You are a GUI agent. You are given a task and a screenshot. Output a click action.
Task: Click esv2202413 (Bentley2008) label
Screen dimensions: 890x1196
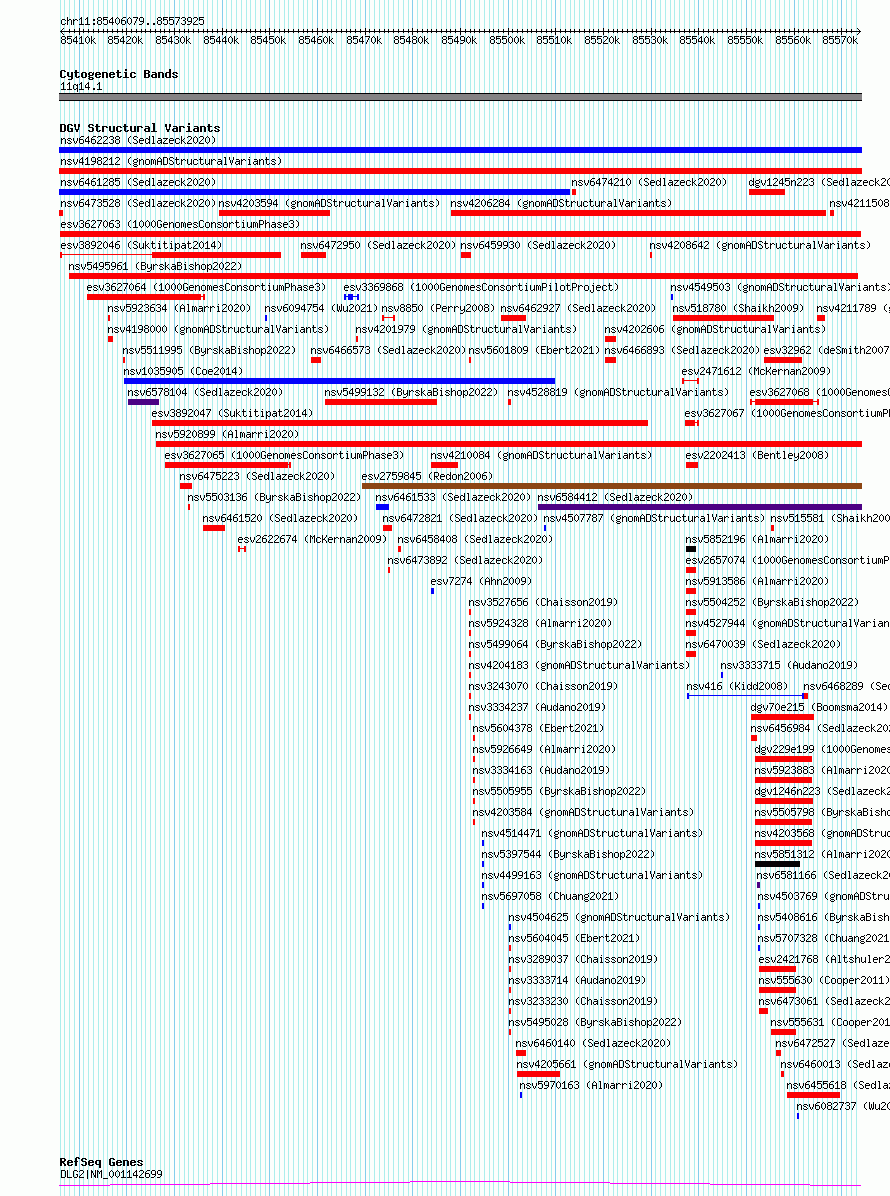click(x=757, y=455)
